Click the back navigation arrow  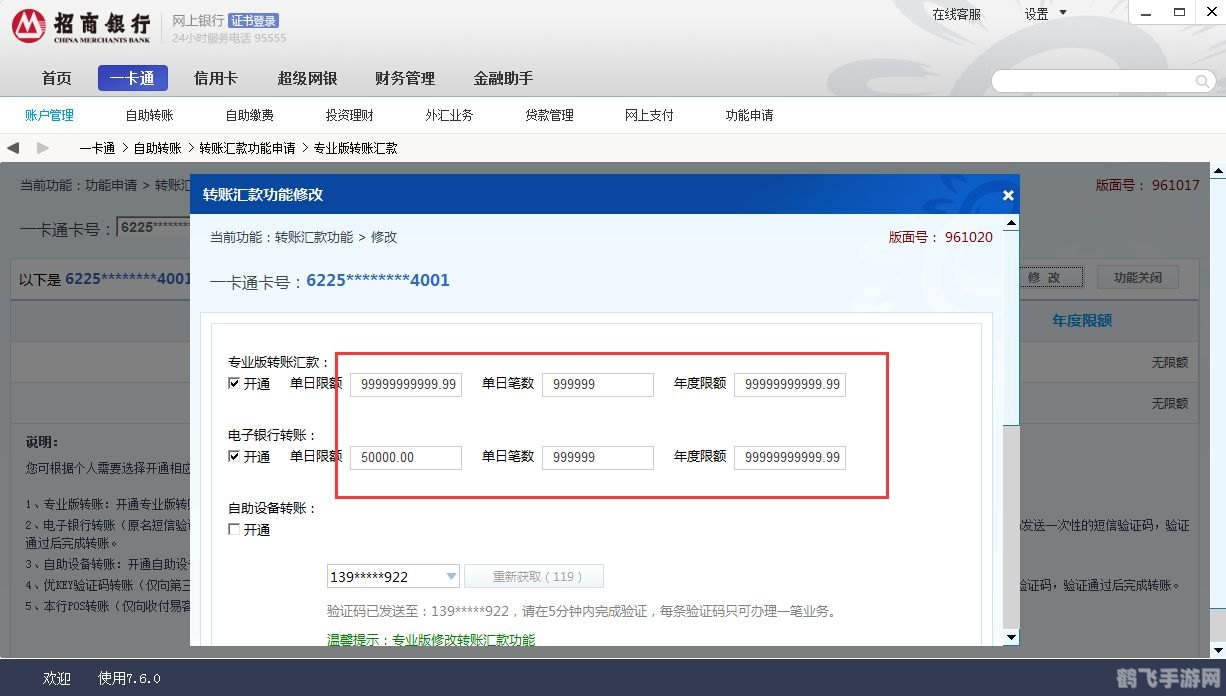point(12,147)
